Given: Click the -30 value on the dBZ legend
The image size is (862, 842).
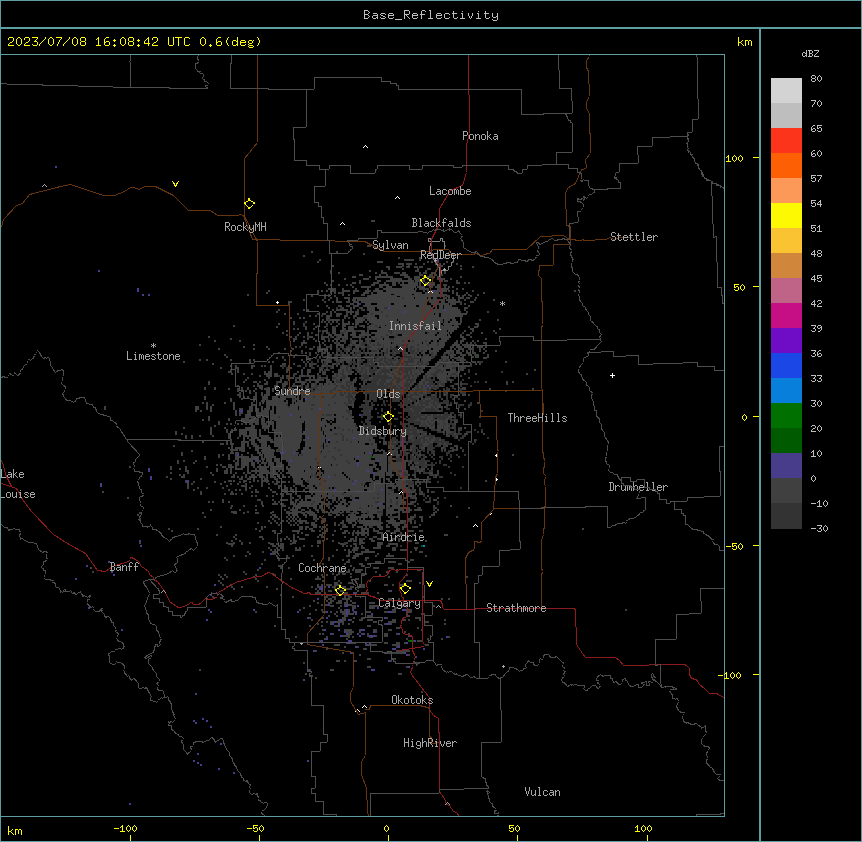Looking at the screenshot, I should pos(819,529).
